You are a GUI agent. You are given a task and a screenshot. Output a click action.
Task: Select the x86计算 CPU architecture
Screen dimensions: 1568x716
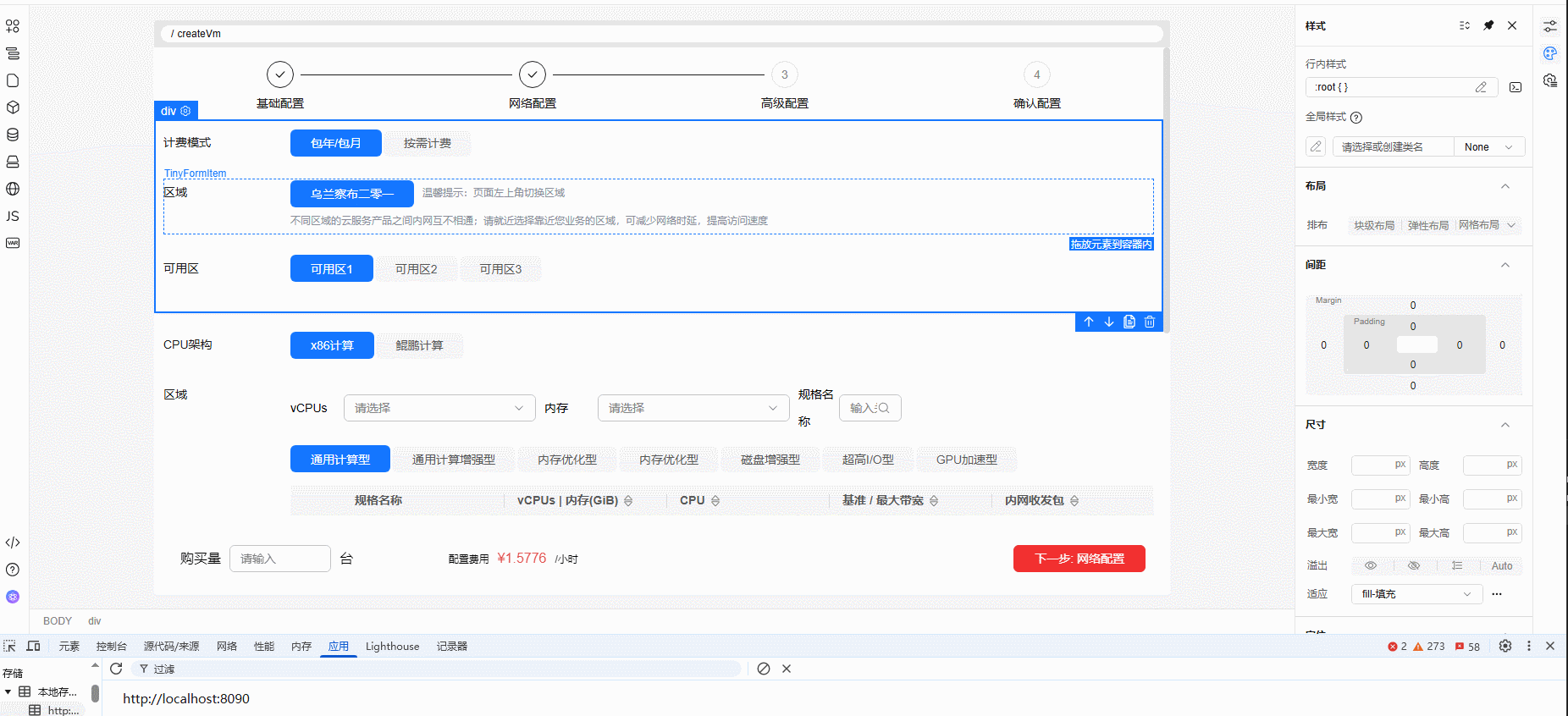point(332,345)
